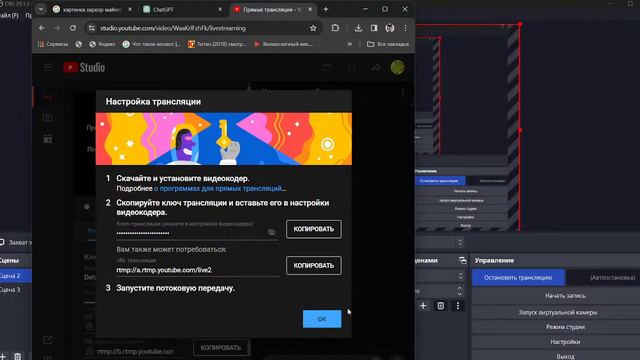This screenshot has height=360, width=640.
Task: Open the Все закладки folder
Action: pyautogui.click(x=388, y=44)
